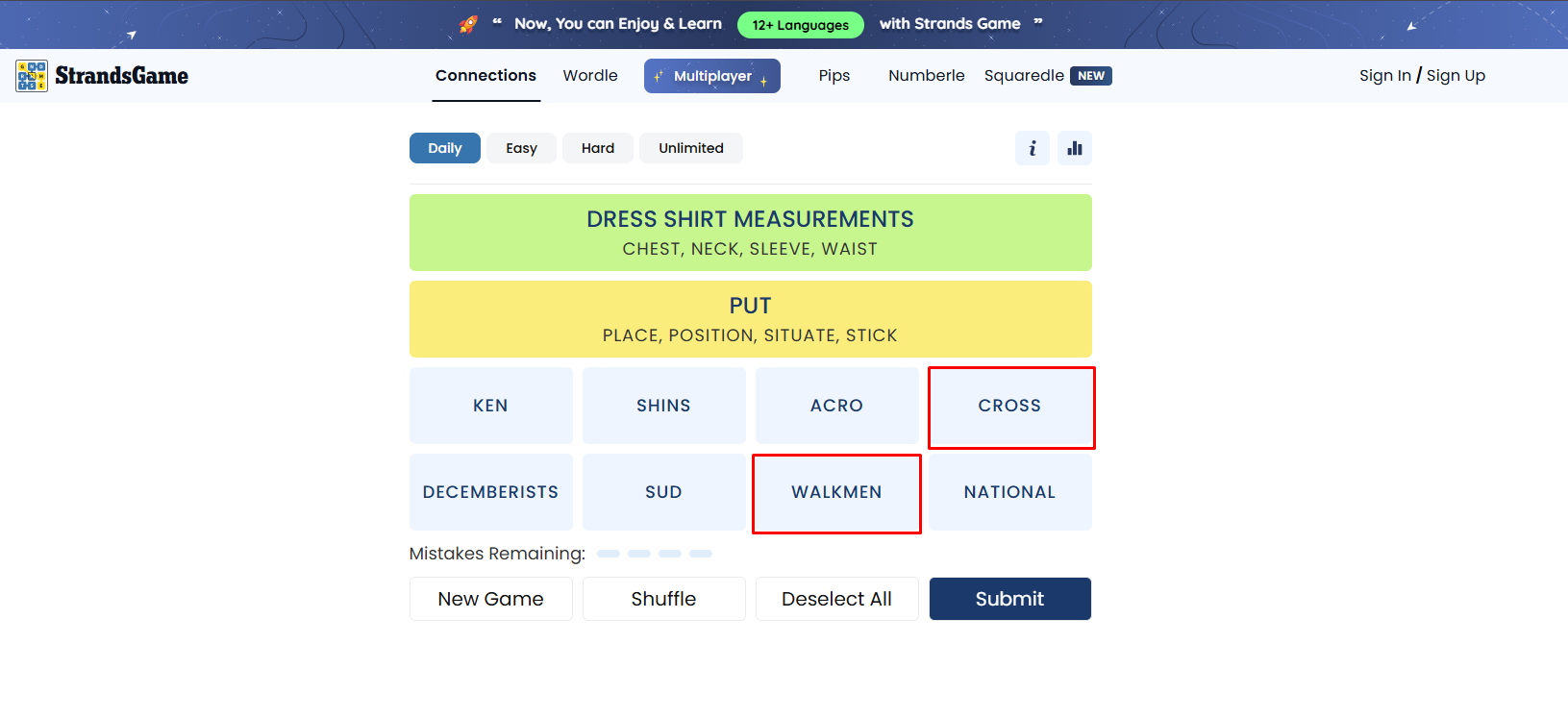Click the StrandsGame brand name text
1568x718 pixels.
[121, 76]
